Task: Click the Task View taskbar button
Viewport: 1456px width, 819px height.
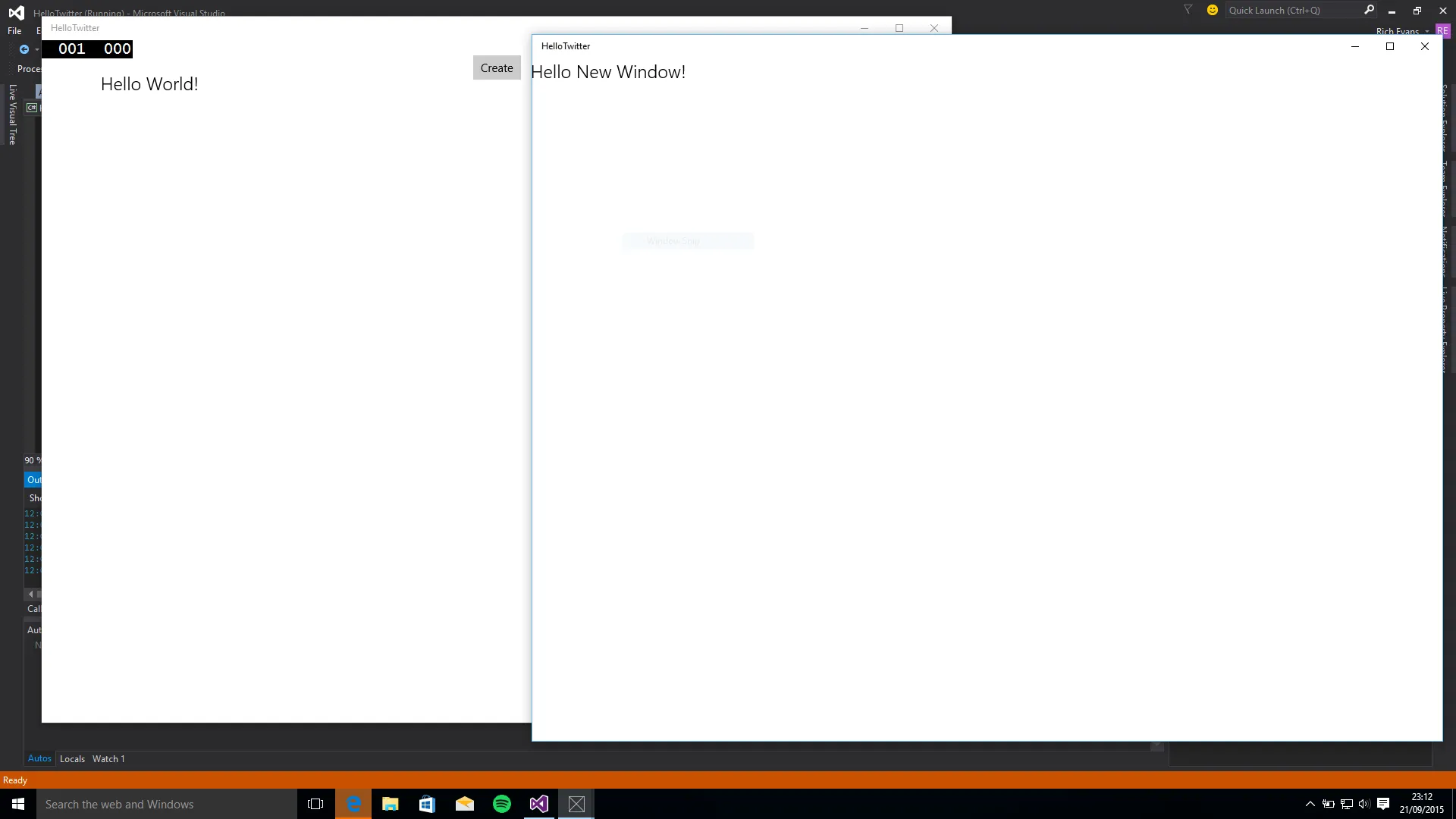Action: tap(315, 804)
